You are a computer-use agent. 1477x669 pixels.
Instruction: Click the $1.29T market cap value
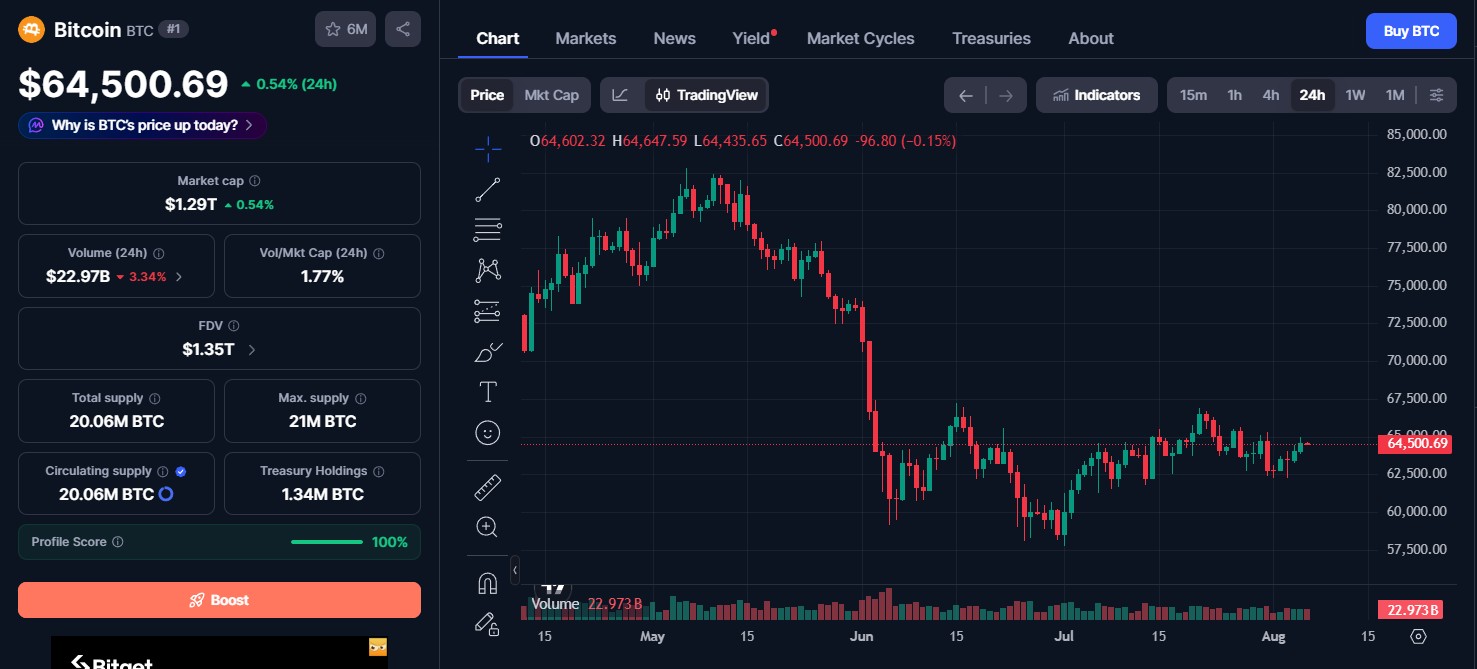191,204
